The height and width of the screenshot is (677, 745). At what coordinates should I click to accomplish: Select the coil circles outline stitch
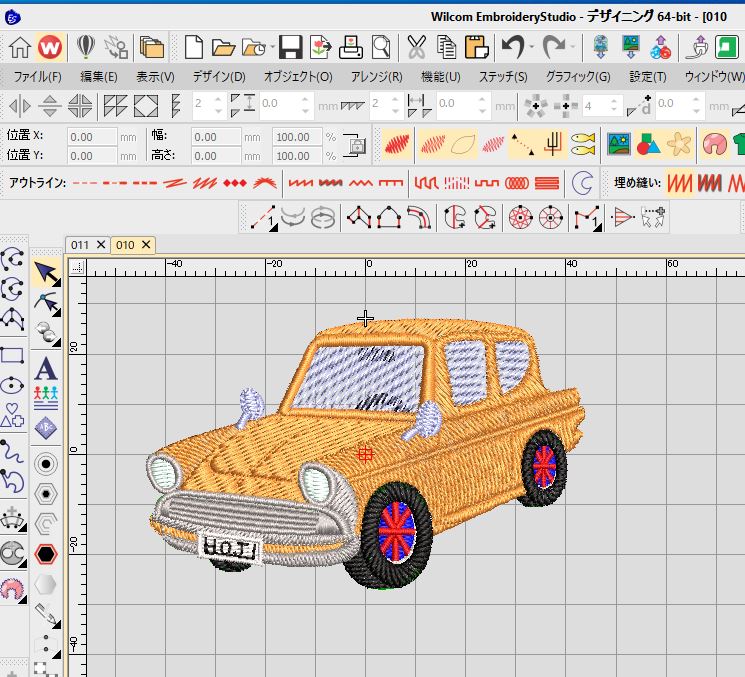click(516, 183)
